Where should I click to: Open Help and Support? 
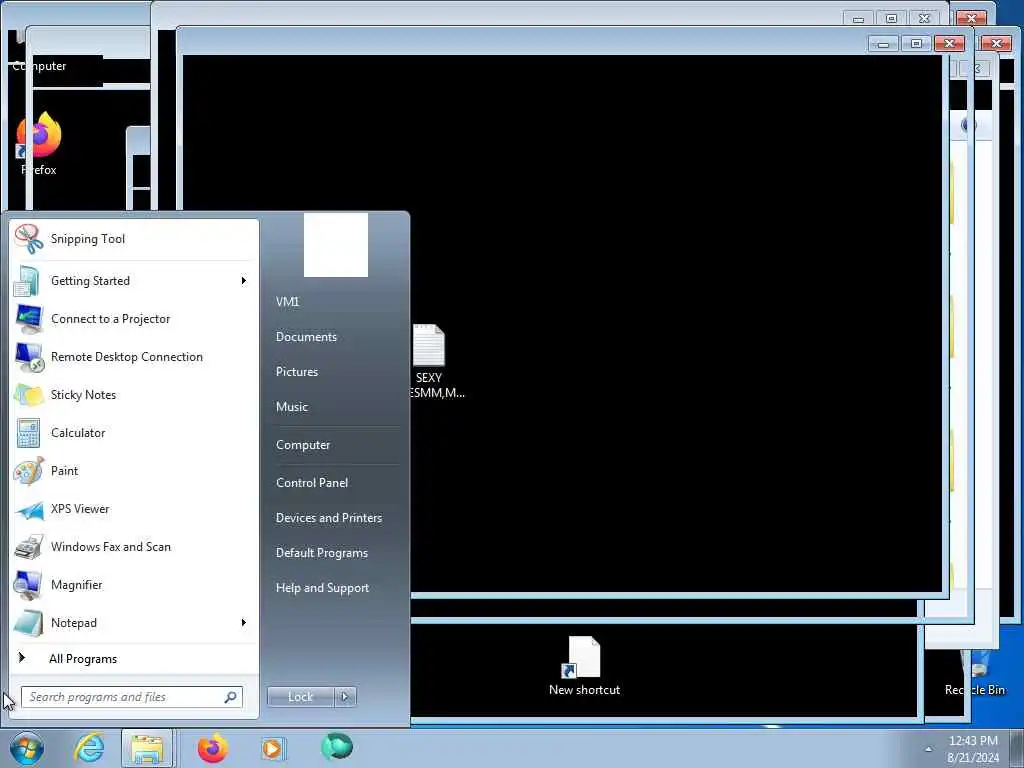(x=334, y=588)
